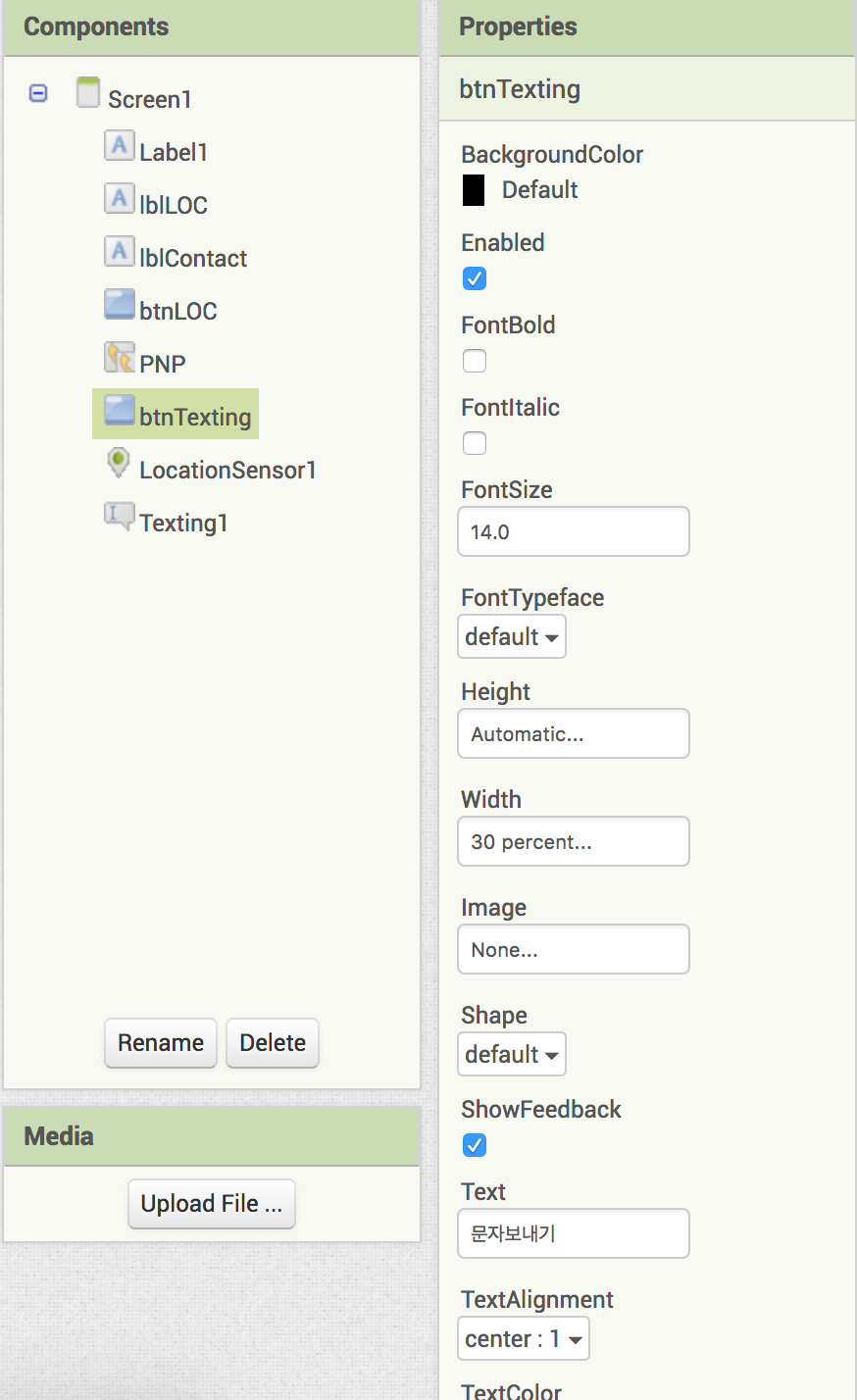Click the Delete button

click(x=273, y=1043)
